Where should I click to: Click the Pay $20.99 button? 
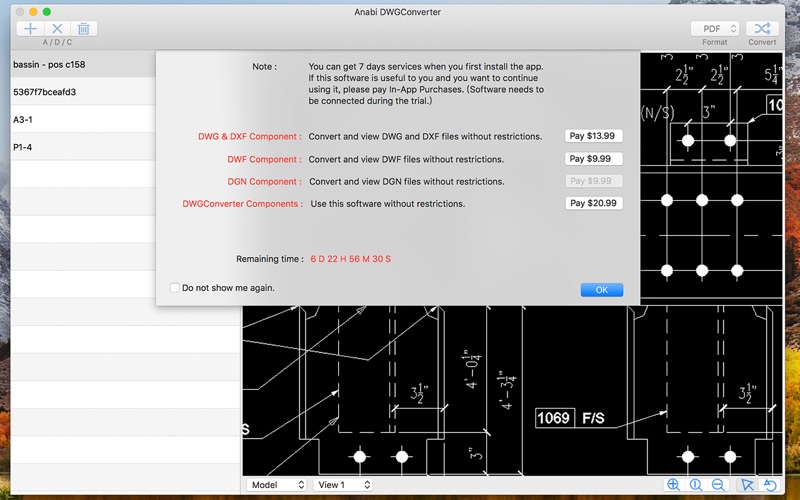[593, 203]
